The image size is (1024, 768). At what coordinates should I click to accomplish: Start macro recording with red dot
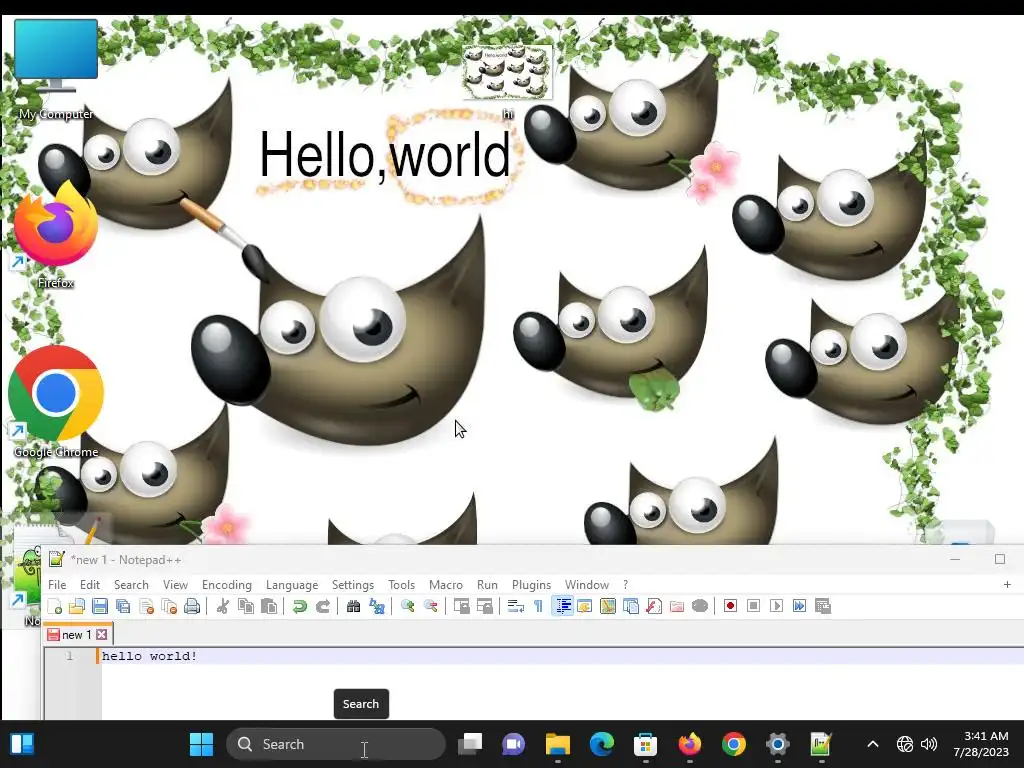click(730, 607)
